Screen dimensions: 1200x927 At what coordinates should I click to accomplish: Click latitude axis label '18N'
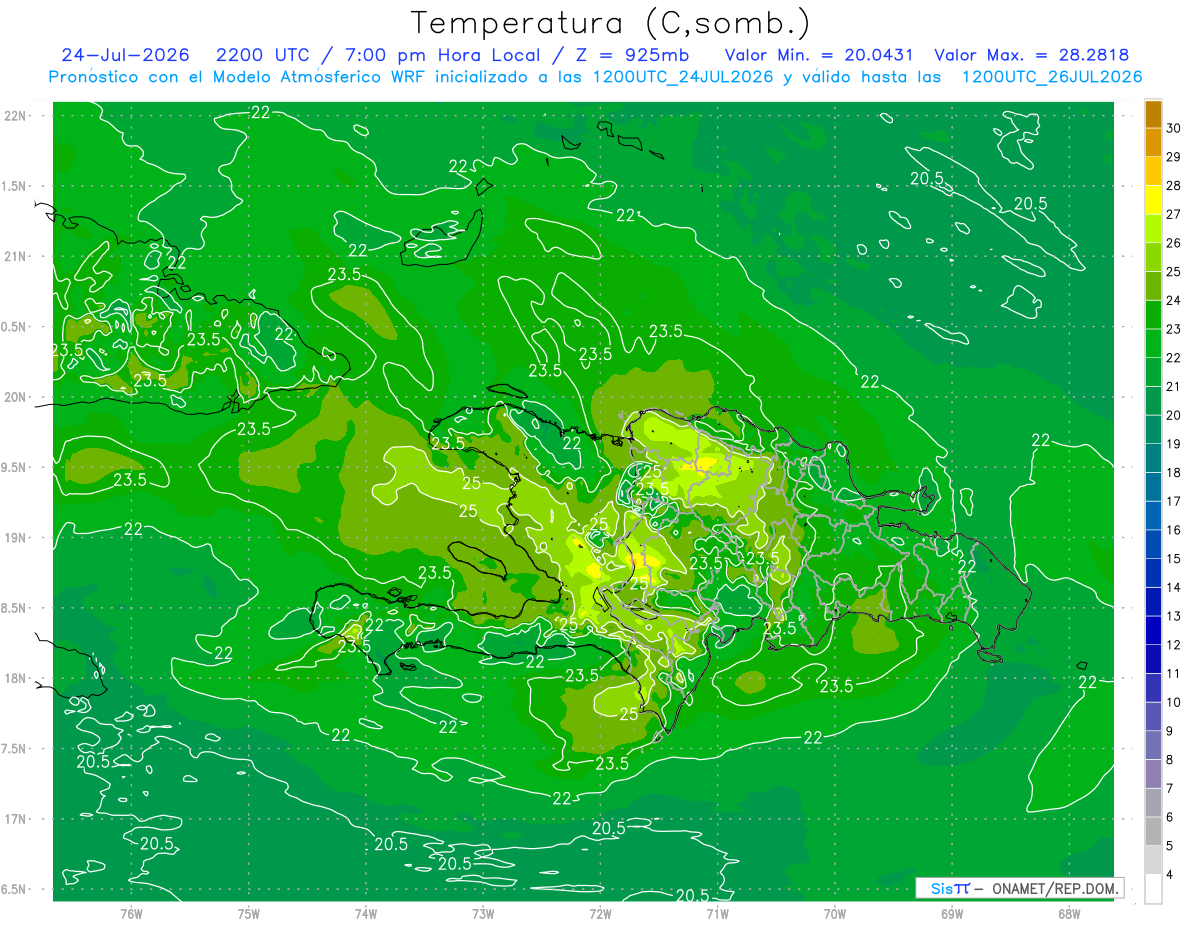pos(17,678)
